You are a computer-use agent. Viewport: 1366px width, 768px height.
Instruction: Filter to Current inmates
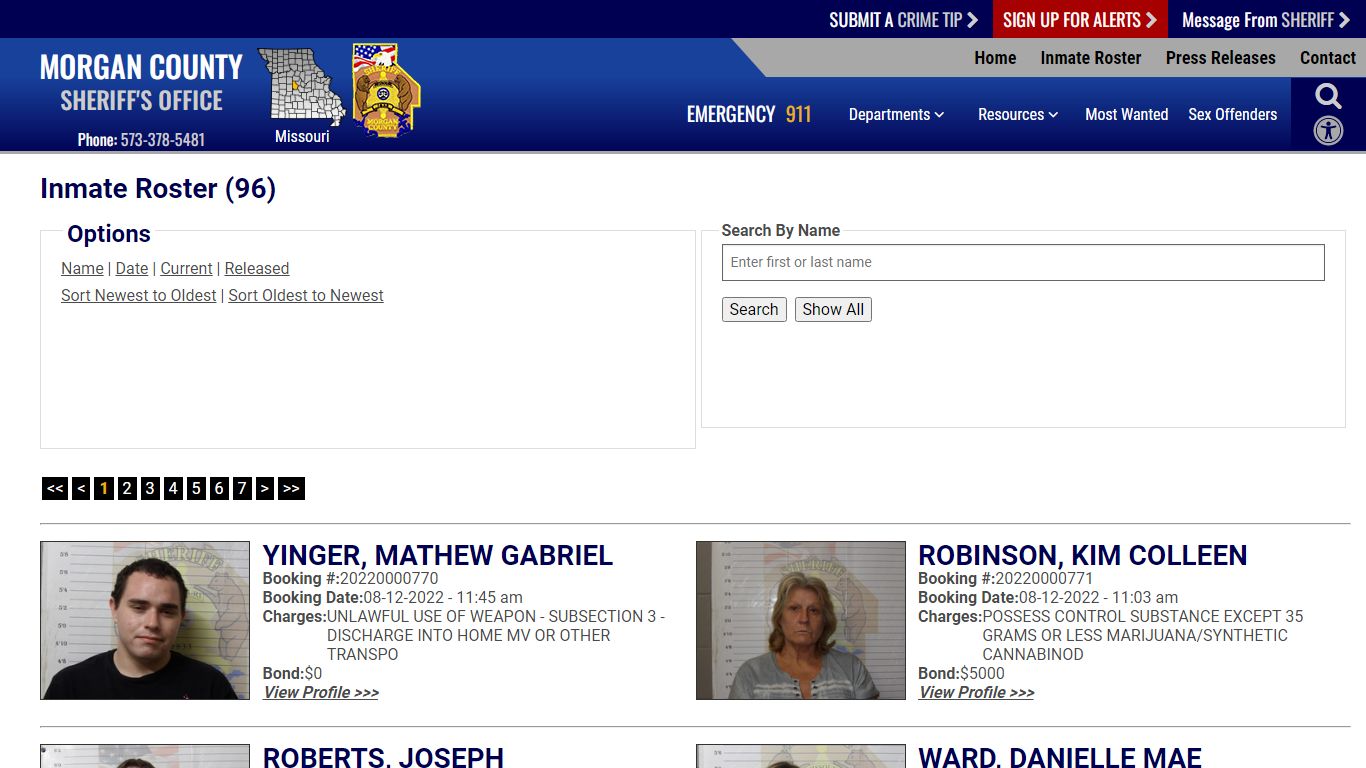pyautogui.click(x=186, y=268)
